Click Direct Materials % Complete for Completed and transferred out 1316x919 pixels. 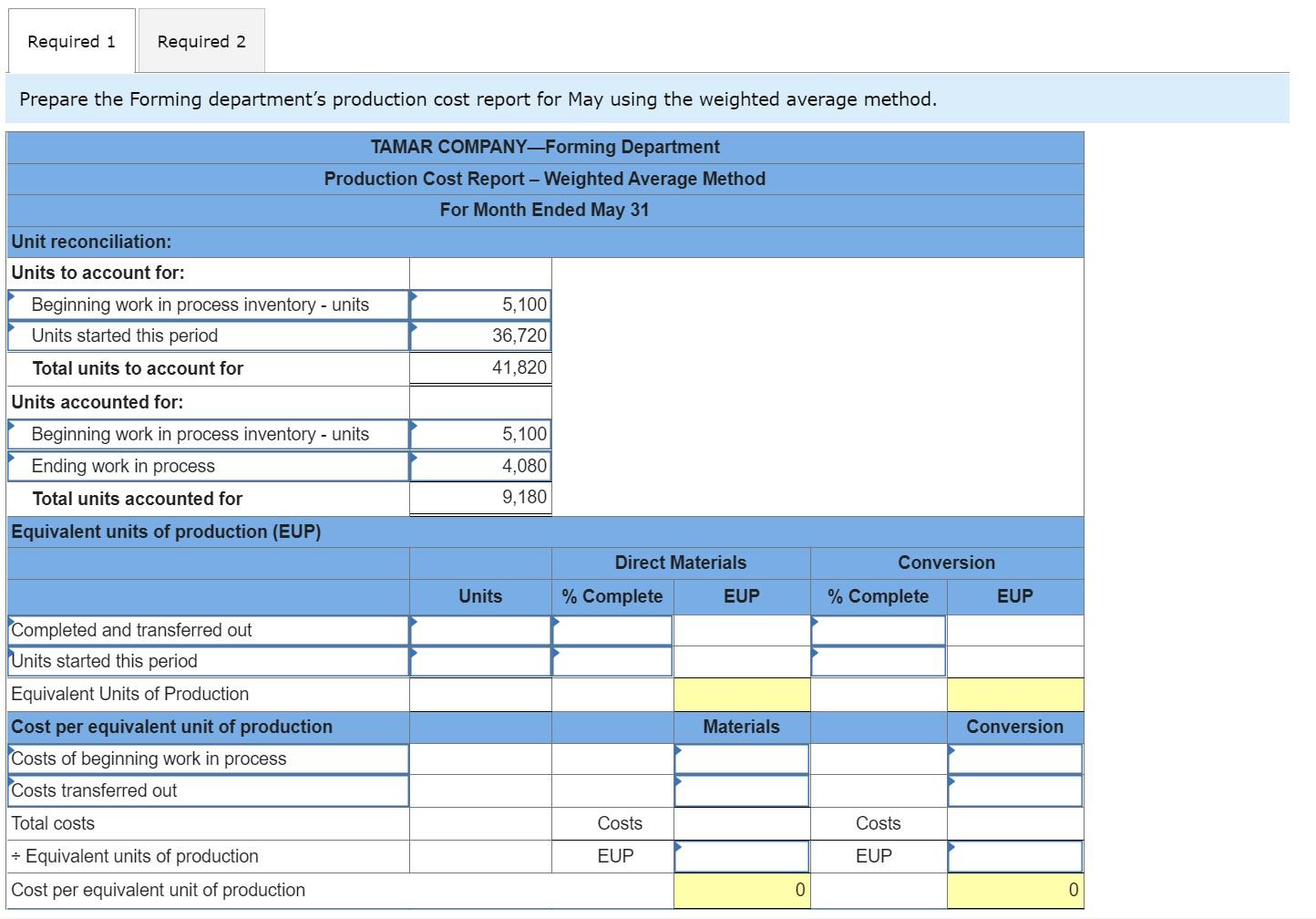(x=612, y=630)
